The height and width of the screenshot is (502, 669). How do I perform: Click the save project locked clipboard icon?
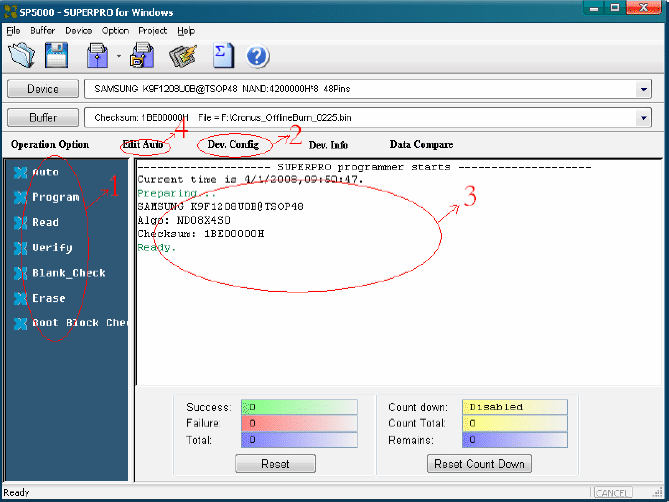142,55
